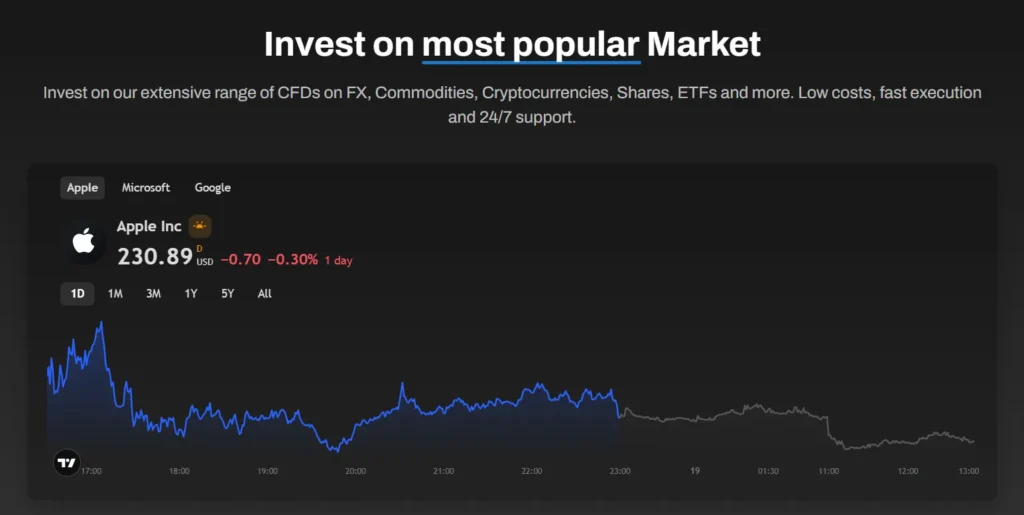1024x515 pixels.
Task: Click the 230.89 price value
Action: pos(154,257)
